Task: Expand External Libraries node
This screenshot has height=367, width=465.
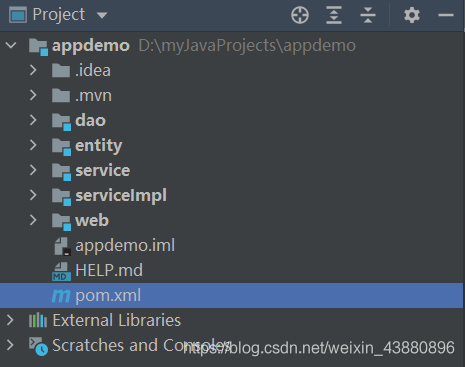Action: pyautogui.click(x=10, y=320)
